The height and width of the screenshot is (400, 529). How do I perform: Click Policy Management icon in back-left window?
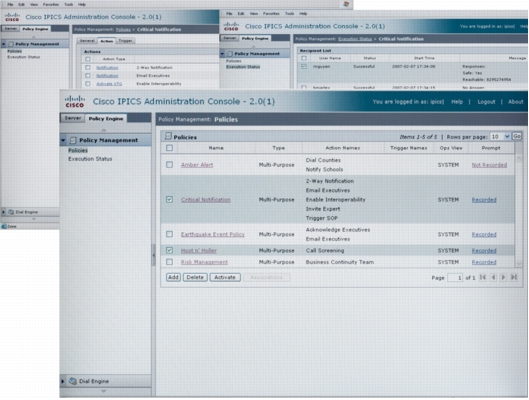[11, 44]
